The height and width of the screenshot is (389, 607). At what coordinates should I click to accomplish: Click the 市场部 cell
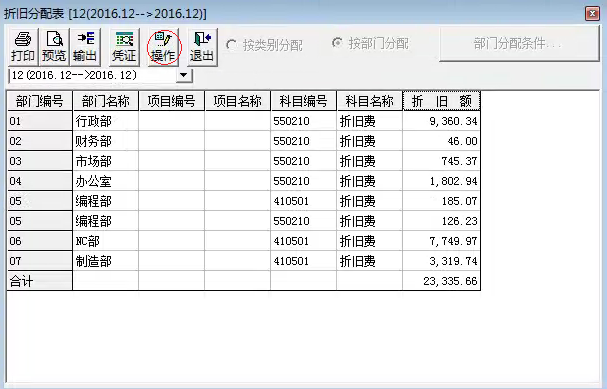105,161
